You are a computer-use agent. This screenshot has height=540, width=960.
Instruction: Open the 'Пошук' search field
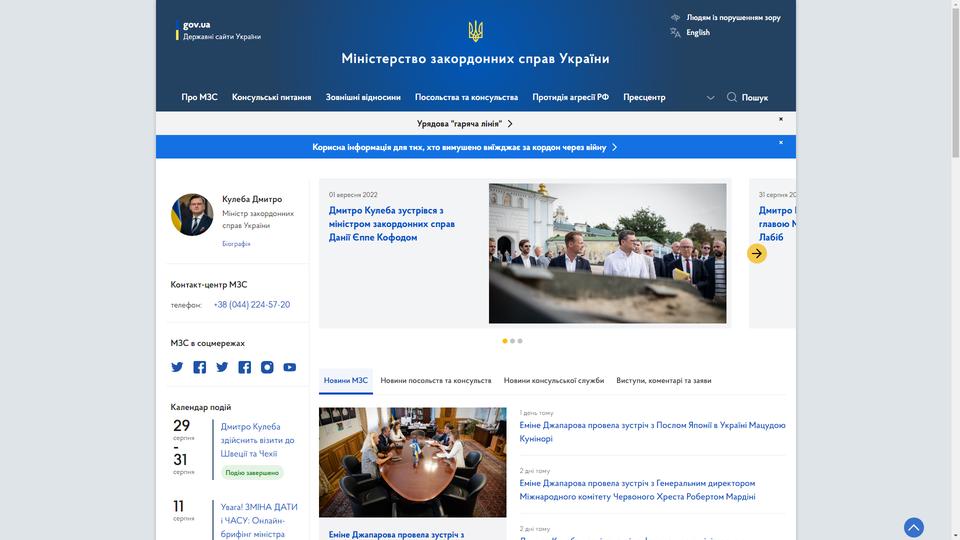(x=754, y=98)
